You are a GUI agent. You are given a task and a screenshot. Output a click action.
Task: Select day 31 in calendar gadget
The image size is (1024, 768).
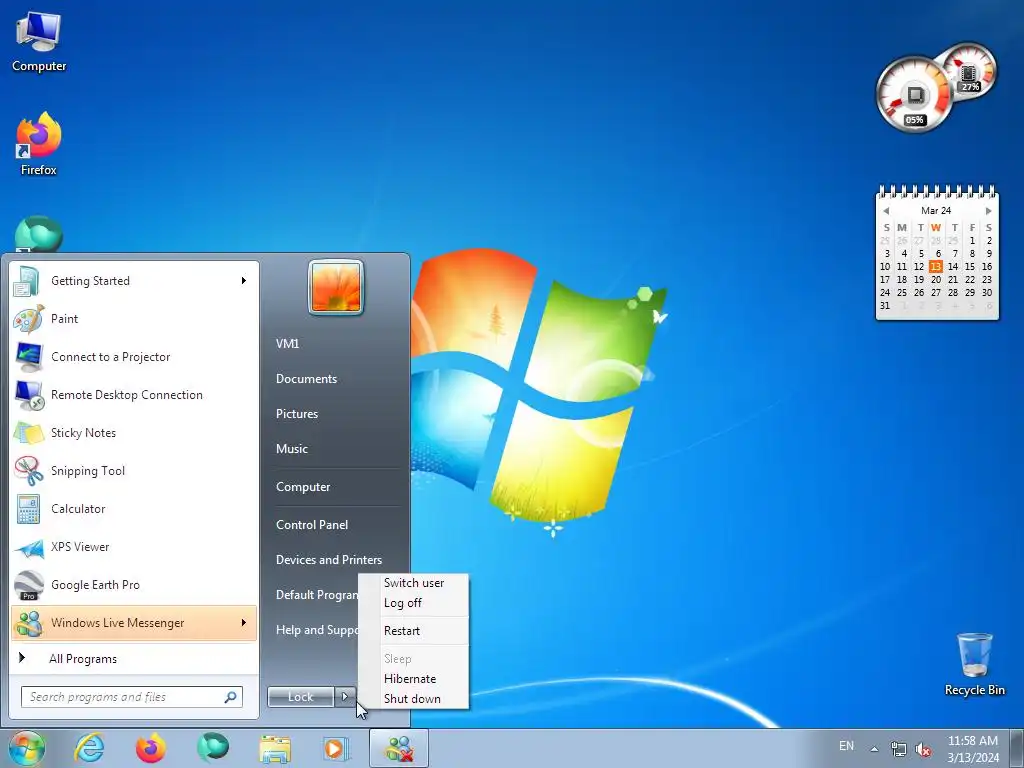click(x=885, y=306)
